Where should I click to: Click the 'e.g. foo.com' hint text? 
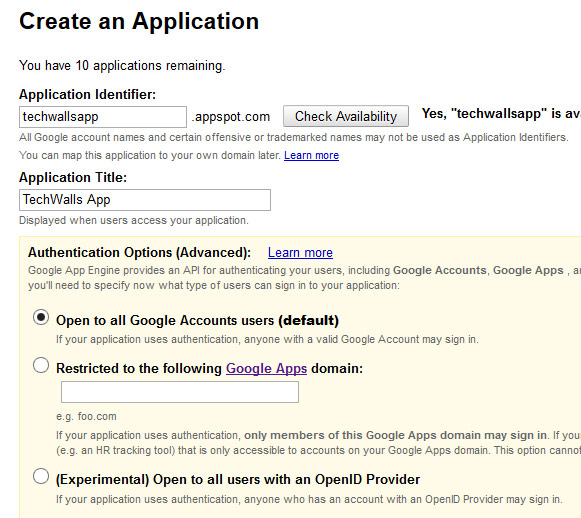86,416
